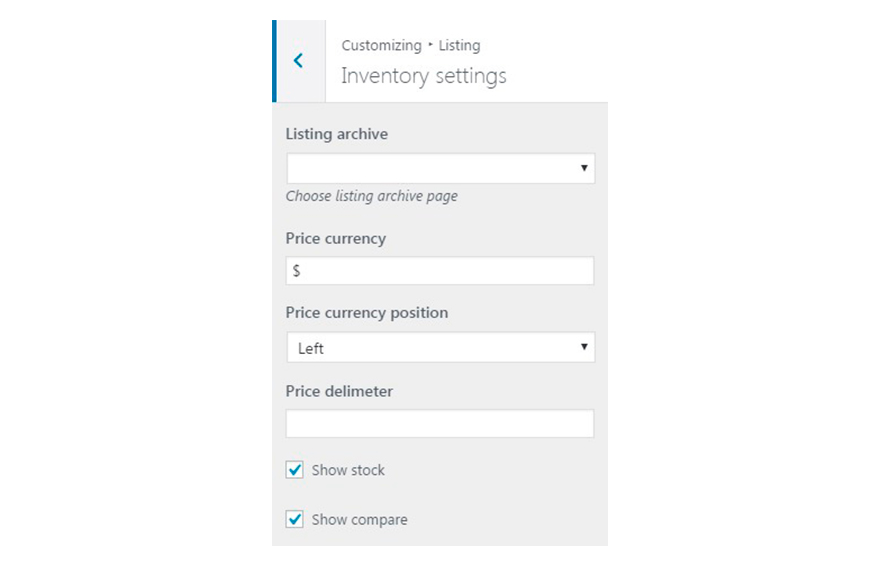Viewport: 880px width, 566px height.
Task: Click the triangle arrow beside the Left option
Action: tap(584, 348)
